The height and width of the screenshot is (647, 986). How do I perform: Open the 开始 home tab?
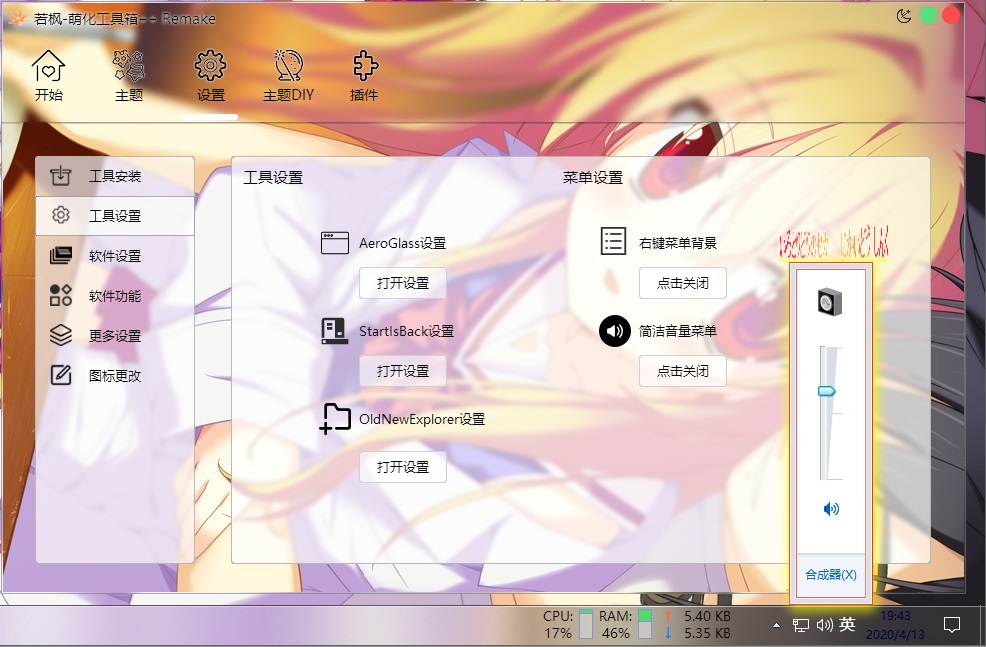[48, 76]
